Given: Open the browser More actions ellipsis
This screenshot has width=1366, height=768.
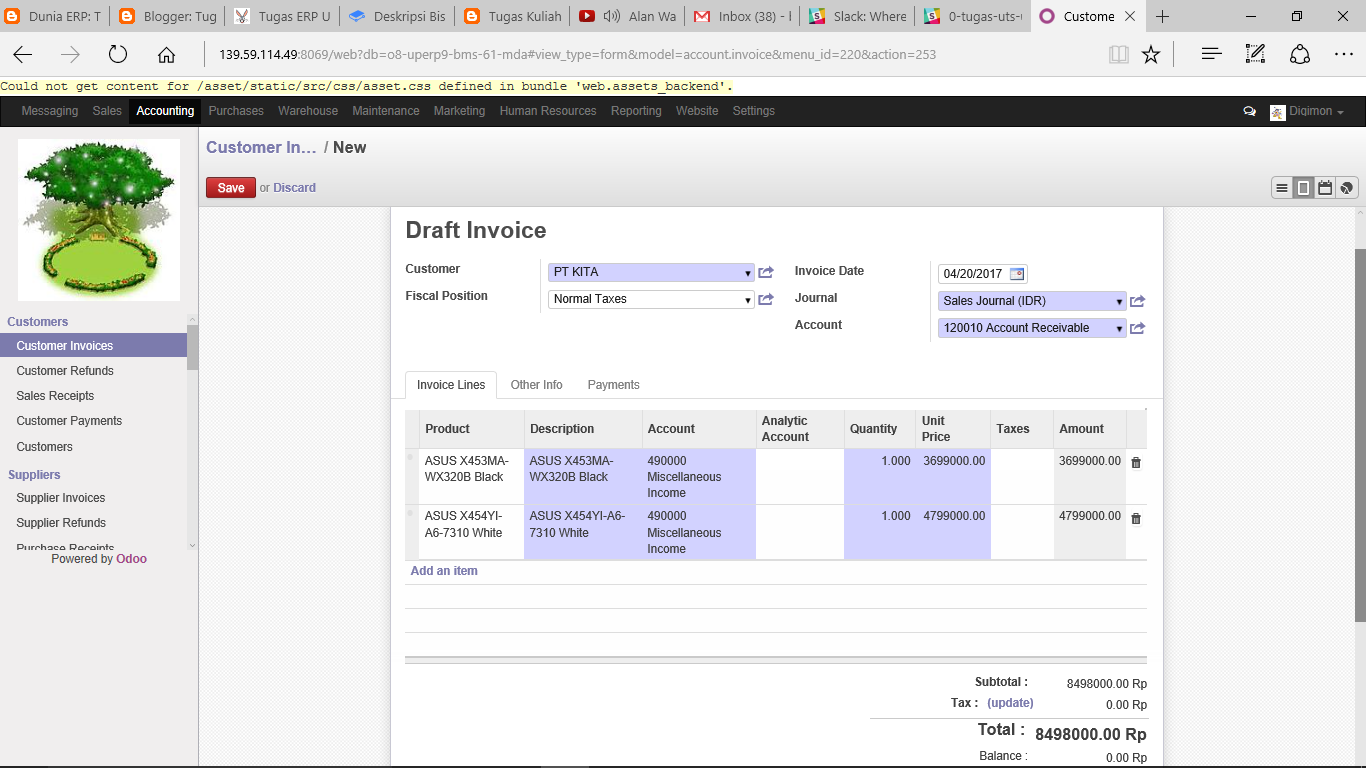Looking at the screenshot, I should (x=1343, y=55).
